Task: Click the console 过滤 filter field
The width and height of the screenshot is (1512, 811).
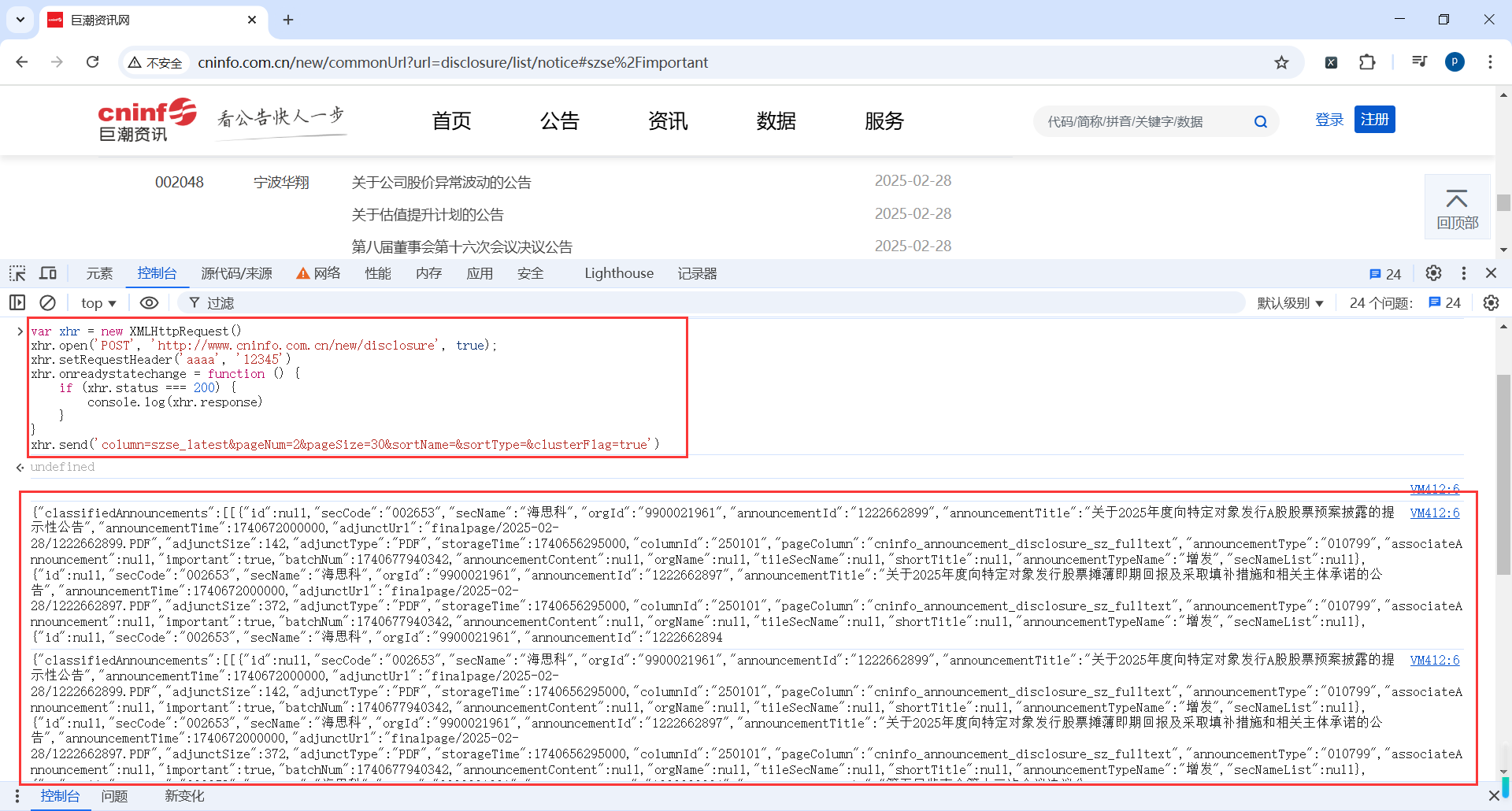Action: (x=710, y=303)
